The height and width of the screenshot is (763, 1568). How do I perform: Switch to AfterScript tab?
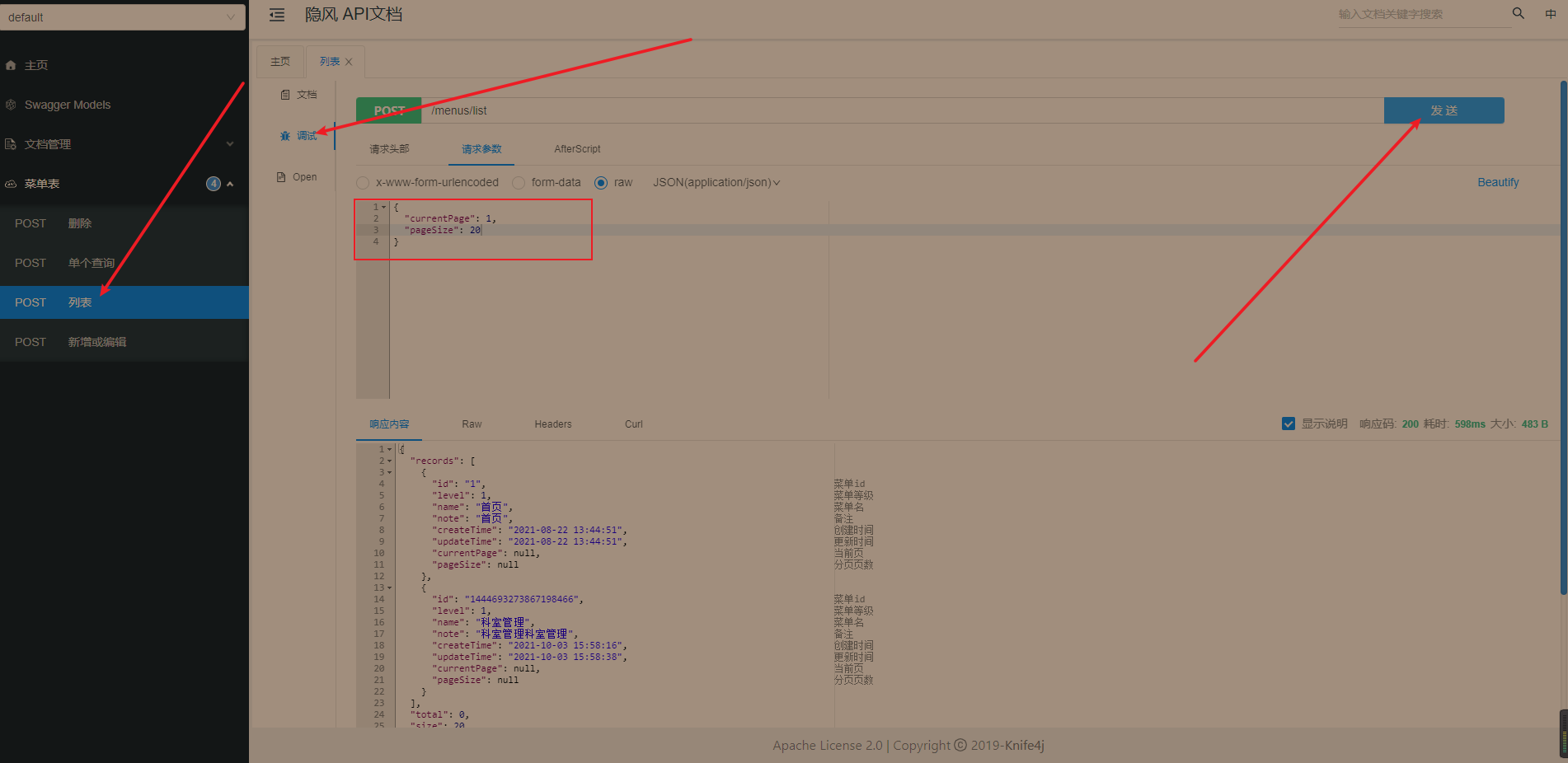tap(577, 149)
